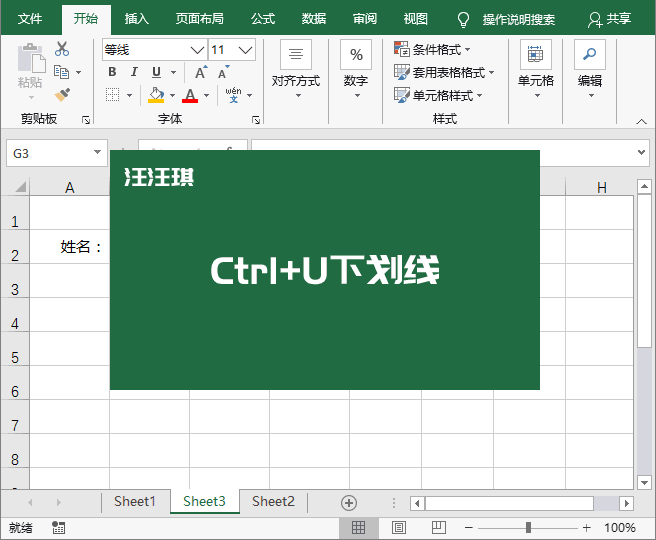The width and height of the screenshot is (656, 540).
Task: Click the 共享 Share button
Action: [610, 19]
